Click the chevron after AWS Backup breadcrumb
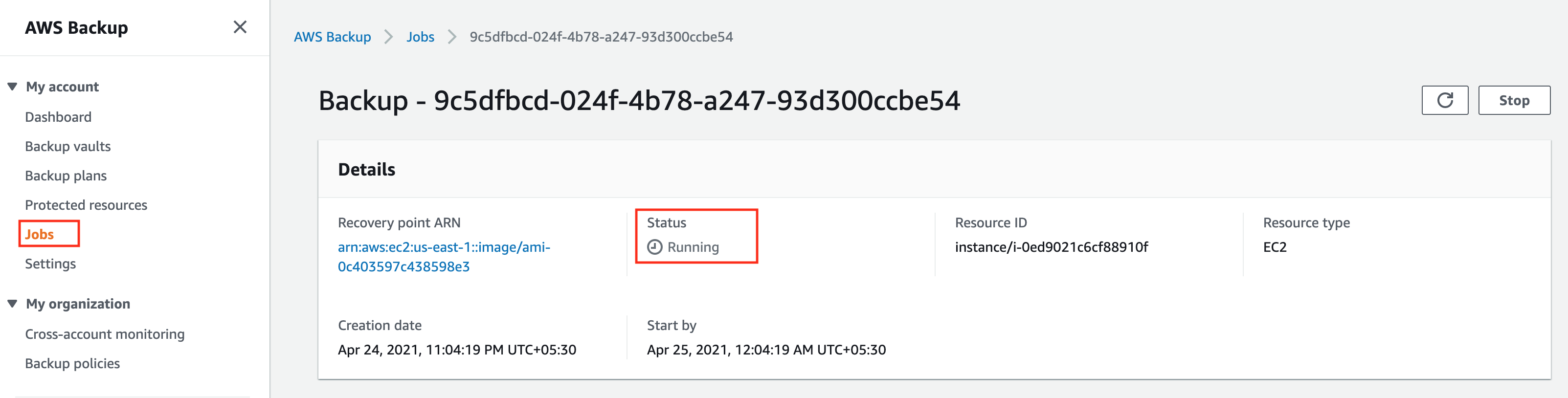This screenshot has height=398, width=1568. pos(388,37)
